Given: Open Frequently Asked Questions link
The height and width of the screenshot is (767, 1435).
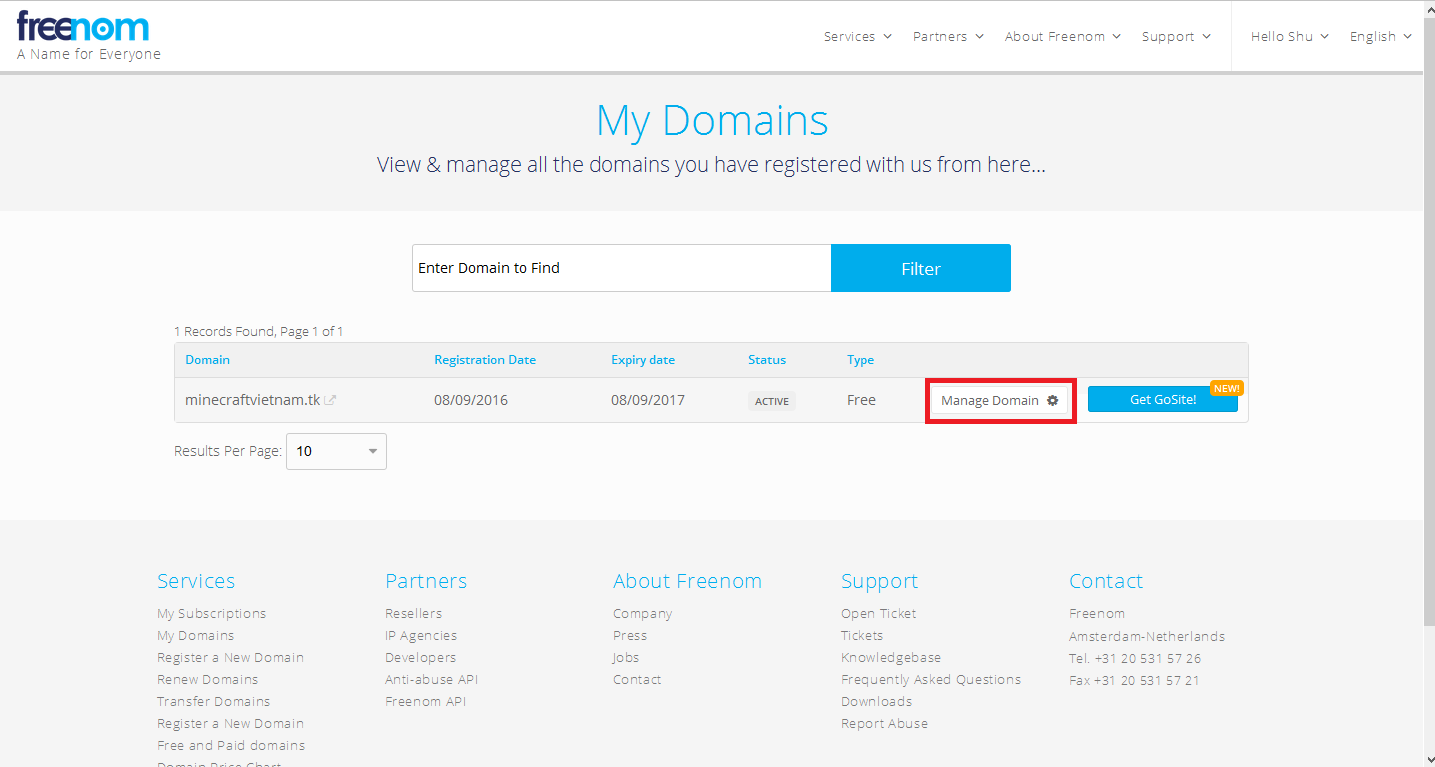Looking at the screenshot, I should [931, 680].
